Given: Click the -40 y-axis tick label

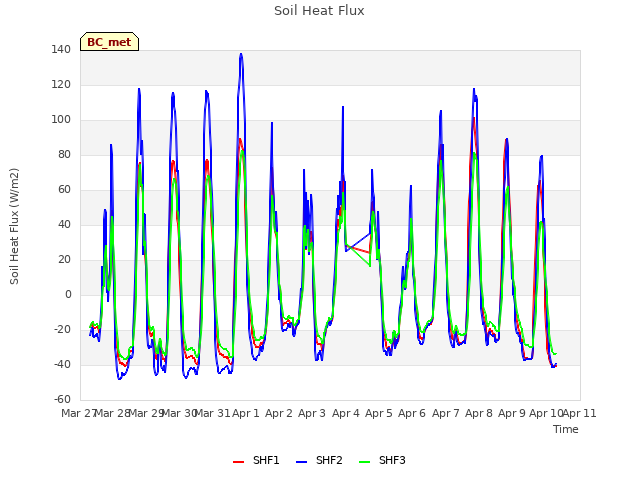Looking at the screenshot, I should [62, 364].
